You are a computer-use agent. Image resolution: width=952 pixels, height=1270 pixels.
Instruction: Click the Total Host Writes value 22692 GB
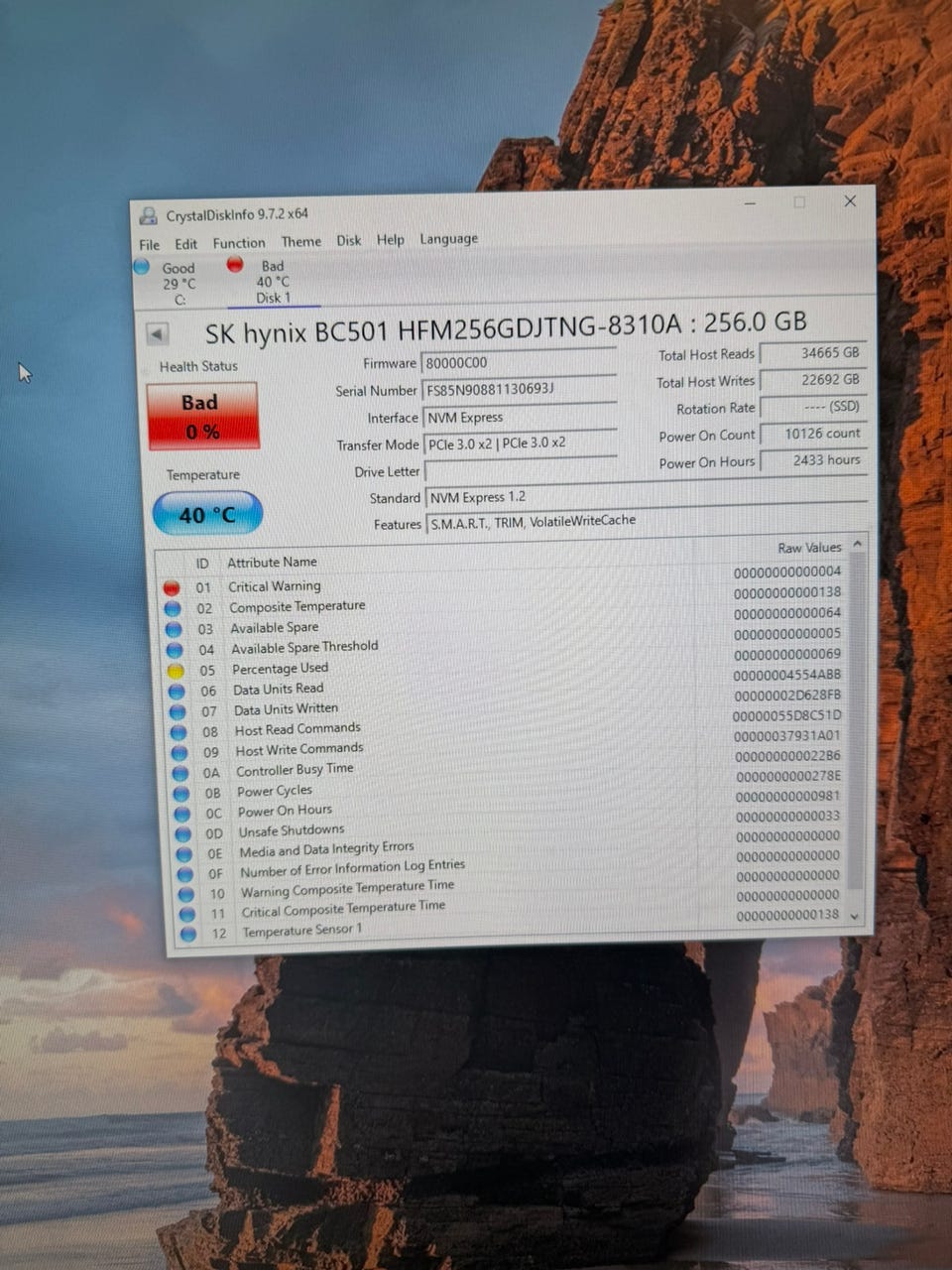812,379
